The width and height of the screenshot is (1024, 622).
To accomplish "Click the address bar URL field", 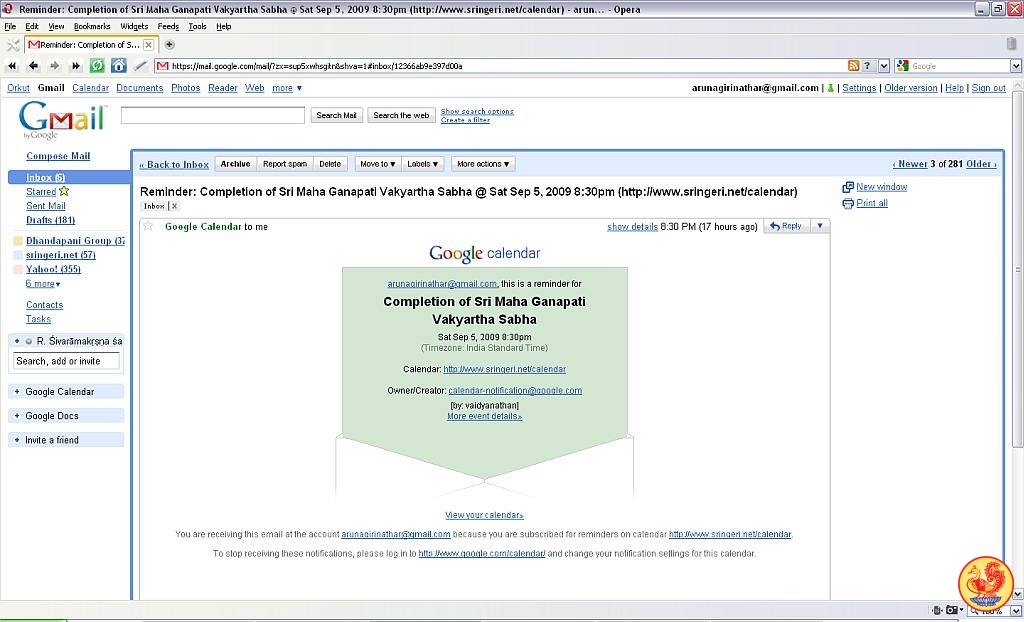I will tap(500, 66).
